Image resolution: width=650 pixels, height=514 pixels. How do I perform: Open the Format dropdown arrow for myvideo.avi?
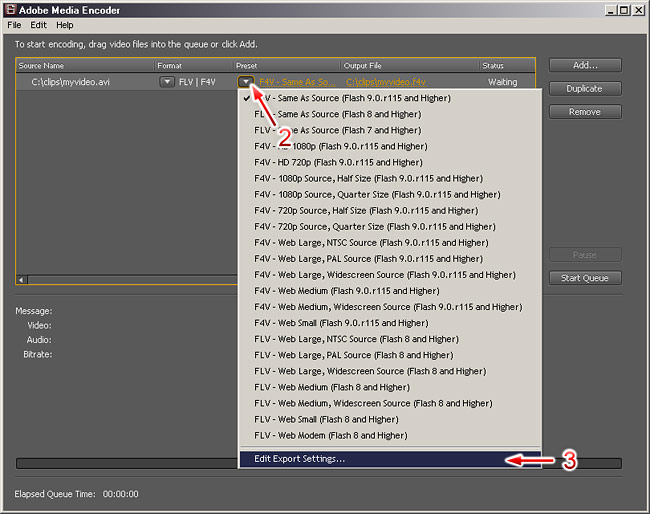[x=167, y=82]
